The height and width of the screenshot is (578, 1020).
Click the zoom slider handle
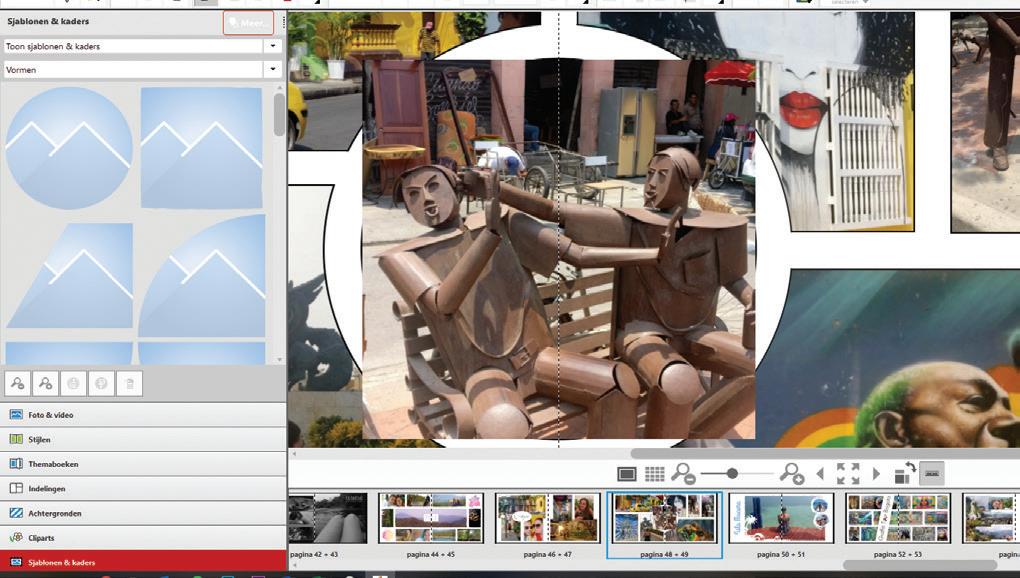tap(732, 473)
